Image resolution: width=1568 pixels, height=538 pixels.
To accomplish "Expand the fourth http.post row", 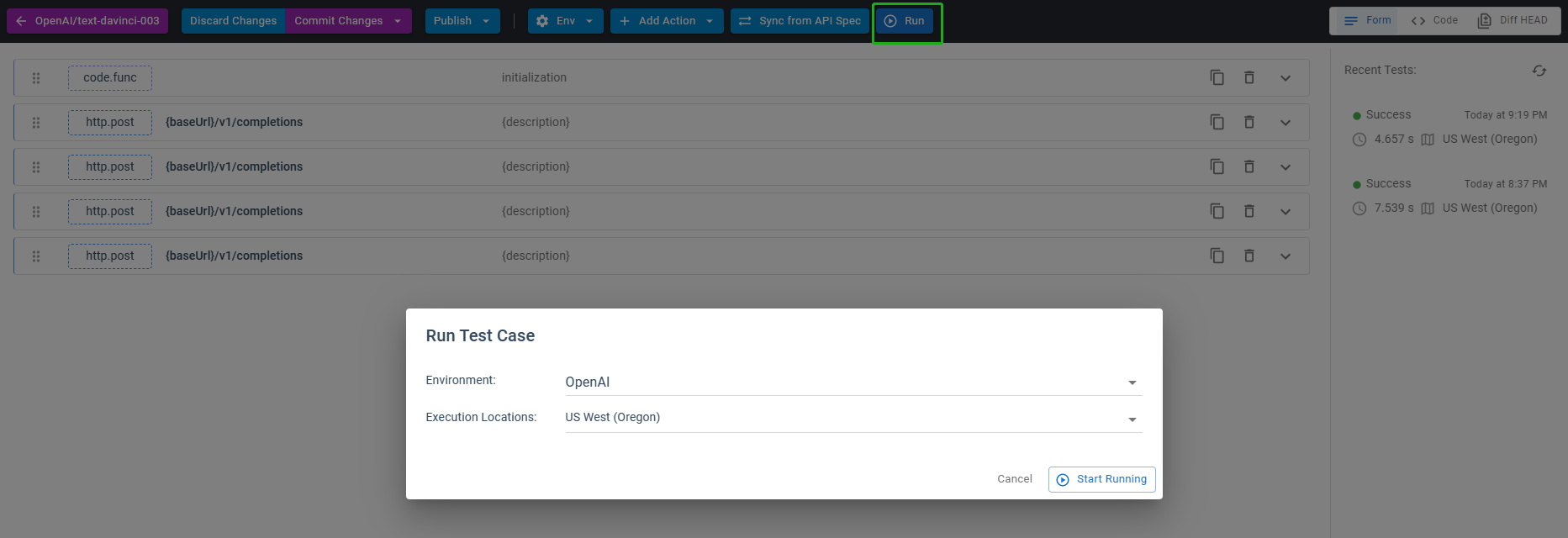I will pos(1286,256).
